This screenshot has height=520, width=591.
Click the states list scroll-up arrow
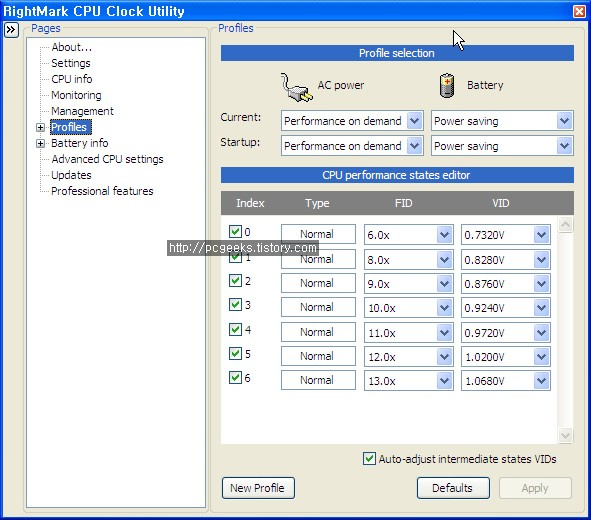(565, 225)
